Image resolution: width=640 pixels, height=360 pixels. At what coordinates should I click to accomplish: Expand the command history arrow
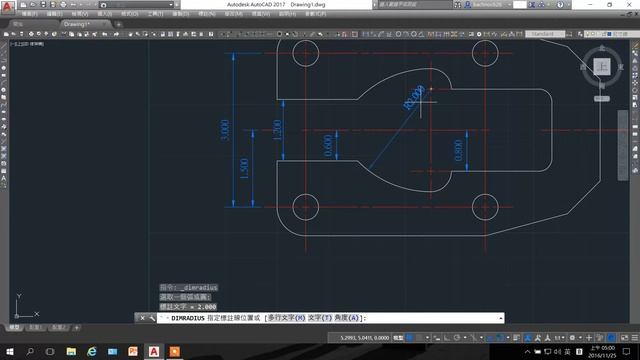pyautogui.click(x=501, y=318)
